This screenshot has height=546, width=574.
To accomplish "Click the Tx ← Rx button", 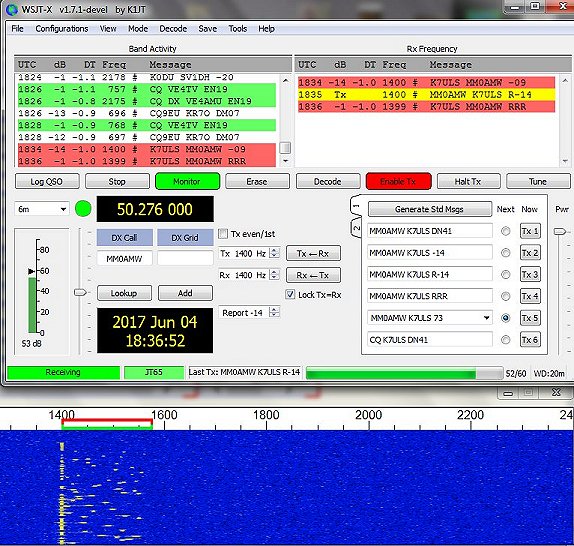I will point(313,254).
